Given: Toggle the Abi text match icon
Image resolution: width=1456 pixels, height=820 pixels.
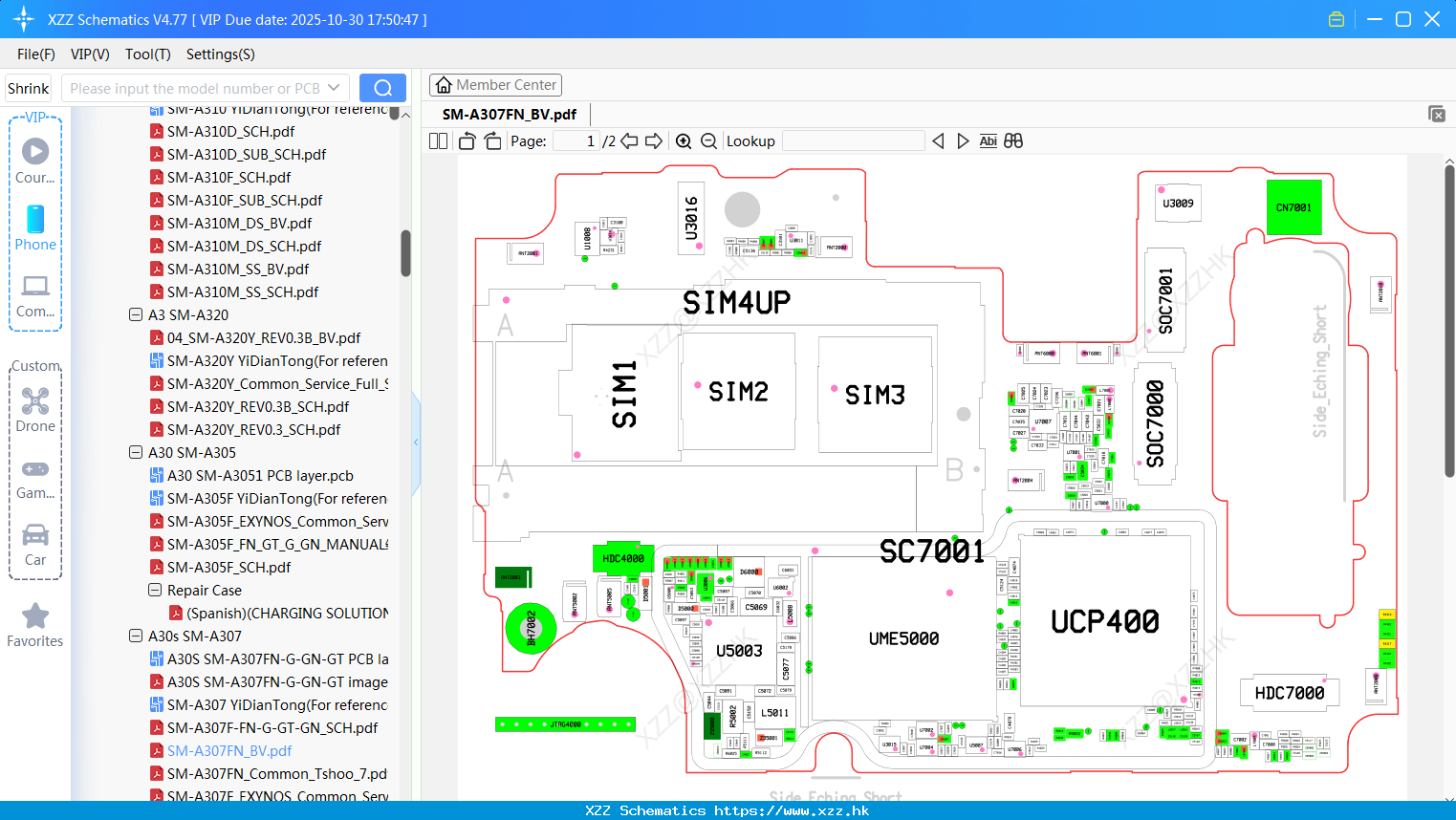Looking at the screenshot, I should tap(989, 140).
